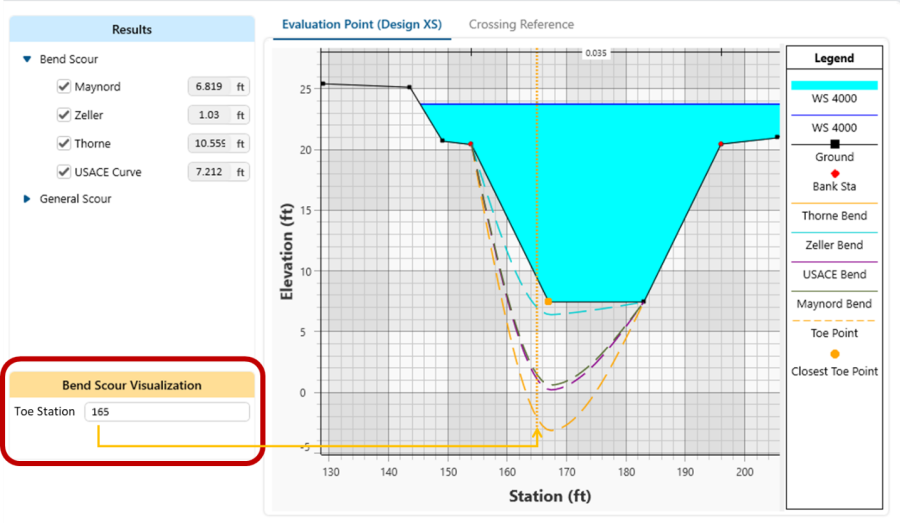Click the USACE Curve value 7.212
The image size is (900, 523).
(209, 172)
